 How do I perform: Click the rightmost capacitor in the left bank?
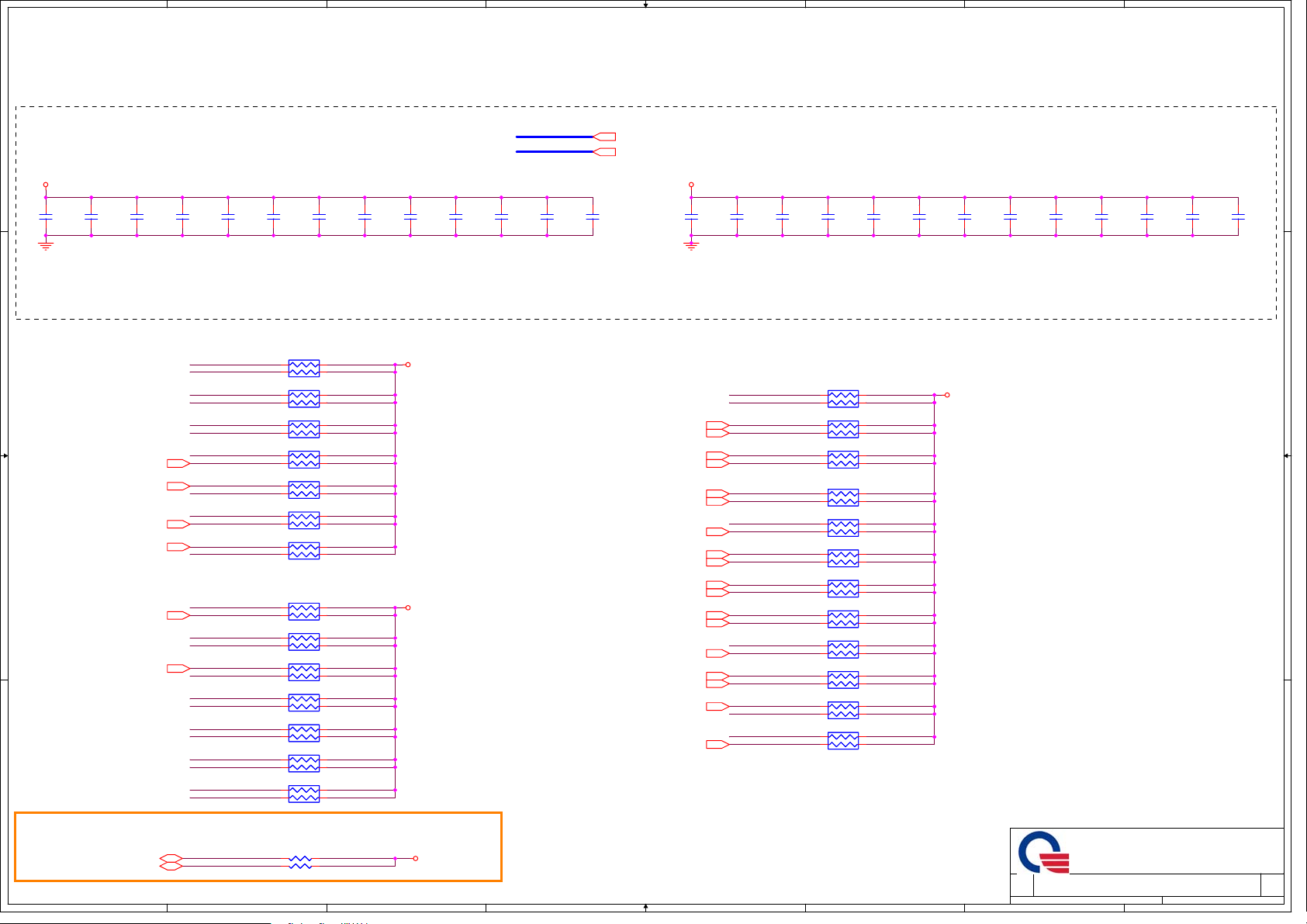[x=593, y=216]
